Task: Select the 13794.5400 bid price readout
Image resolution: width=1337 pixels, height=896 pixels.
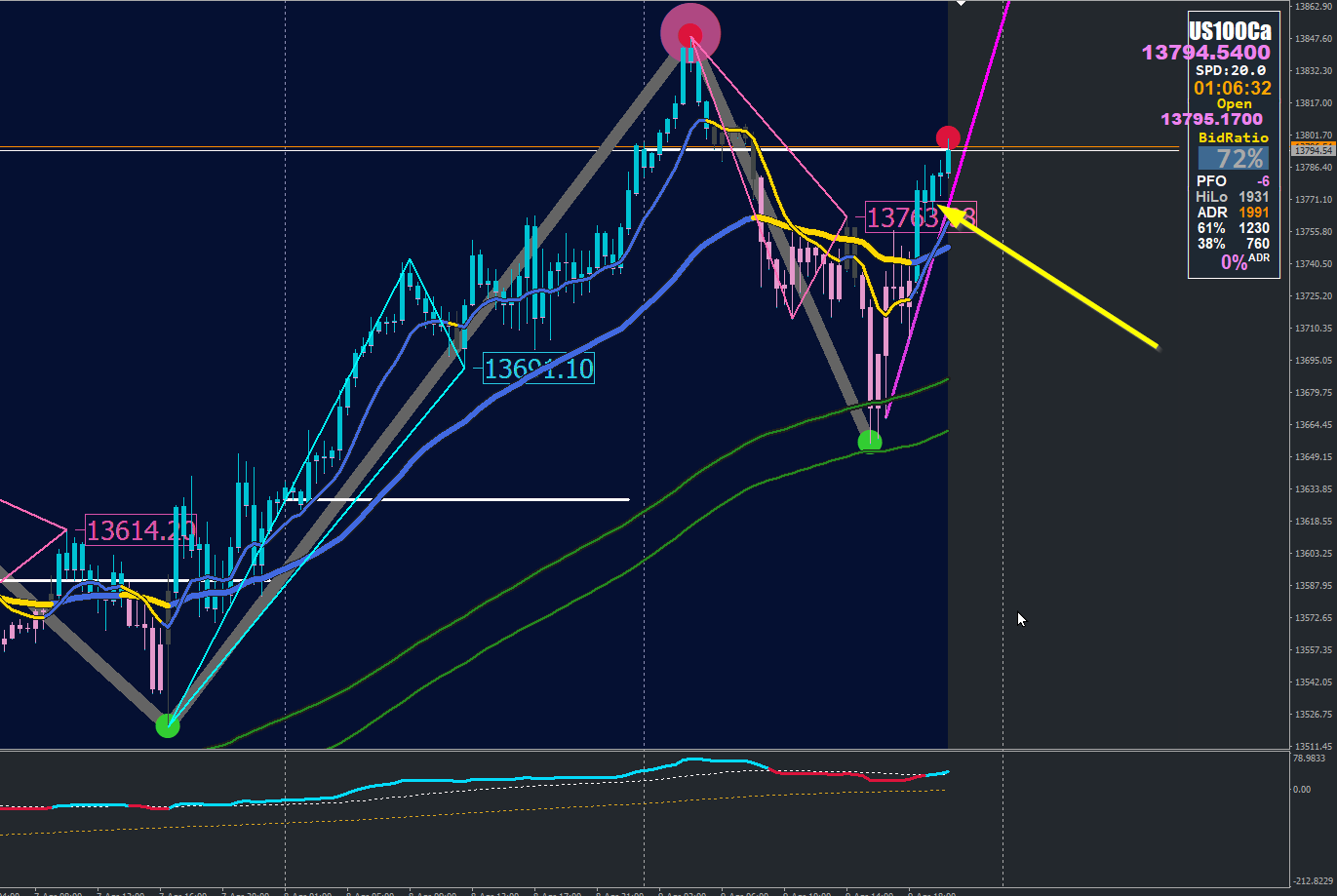Action: tap(1206, 53)
